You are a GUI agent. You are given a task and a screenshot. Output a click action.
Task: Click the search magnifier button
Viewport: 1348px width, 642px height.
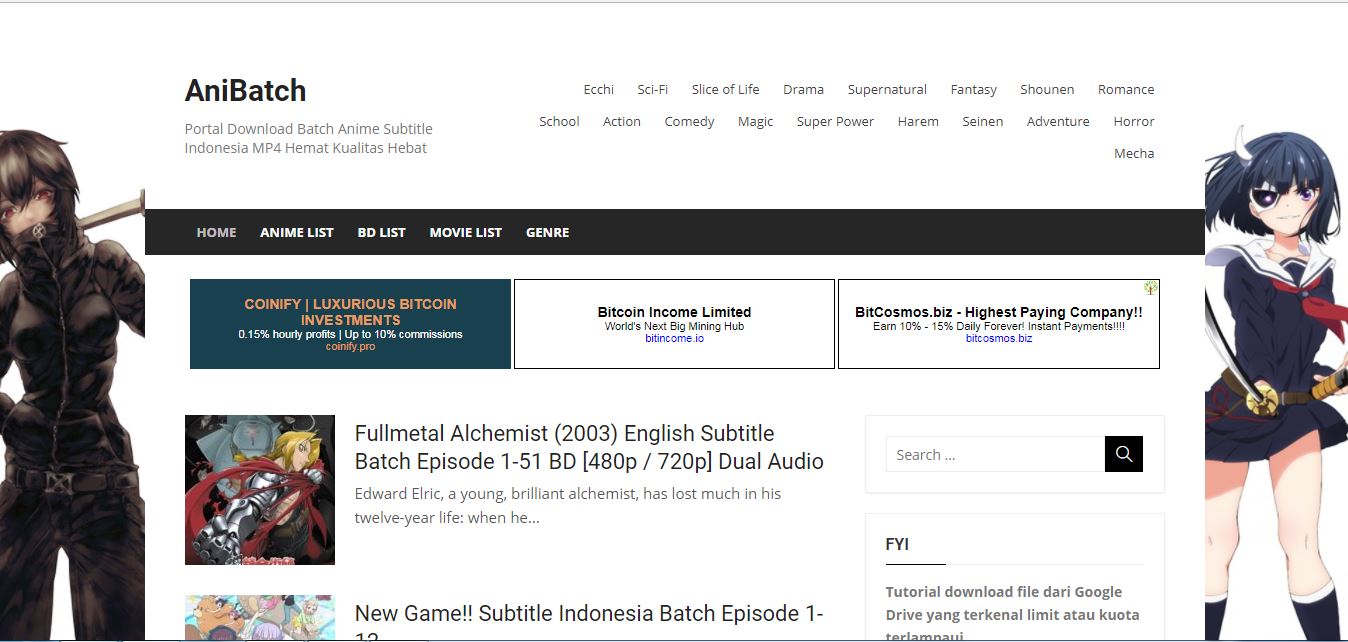click(1124, 454)
